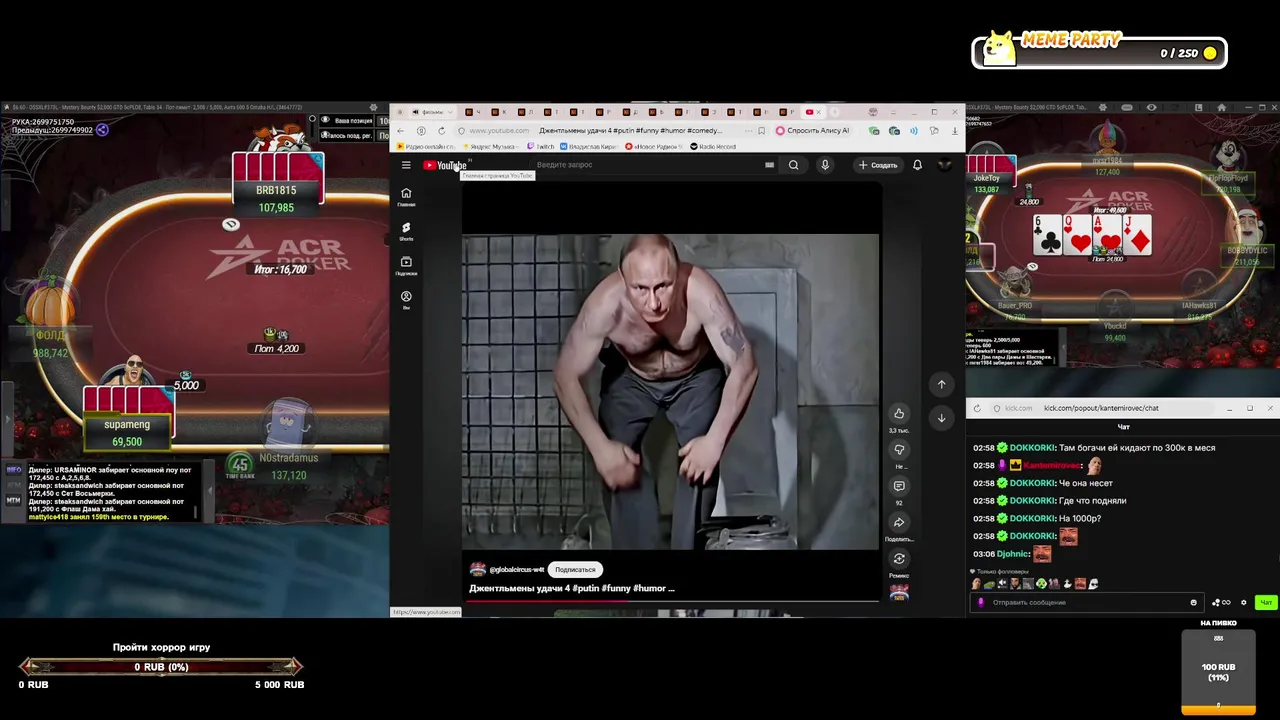Open the YouTube hamburger guide menu
Image resolution: width=1280 pixels, height=720 pixels.
406,165
